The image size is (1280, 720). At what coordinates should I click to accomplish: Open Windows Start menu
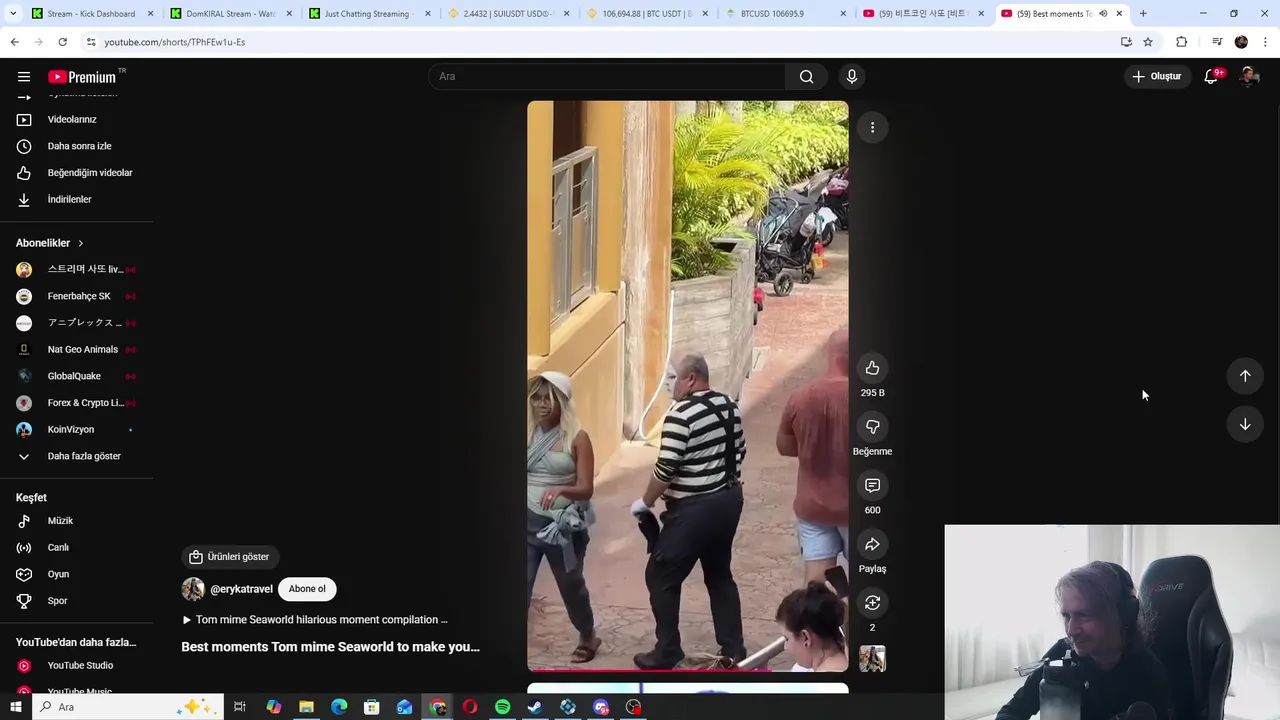(x=15, y=707)
